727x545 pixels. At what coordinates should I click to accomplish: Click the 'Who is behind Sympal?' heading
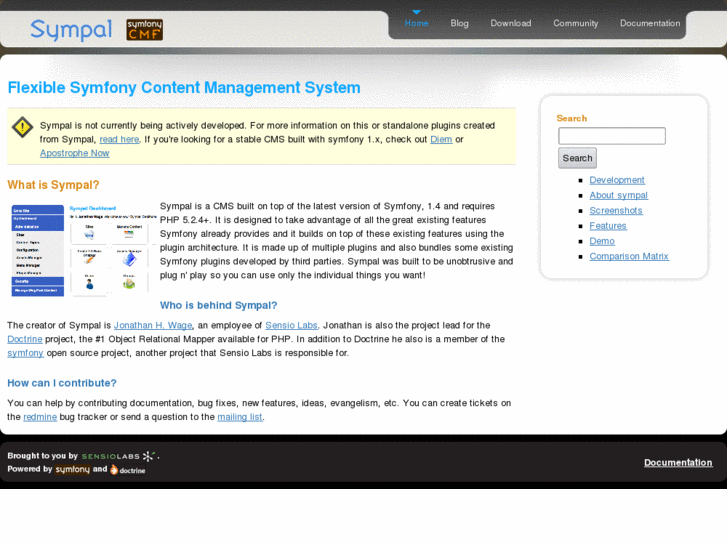tap(218, 306)
